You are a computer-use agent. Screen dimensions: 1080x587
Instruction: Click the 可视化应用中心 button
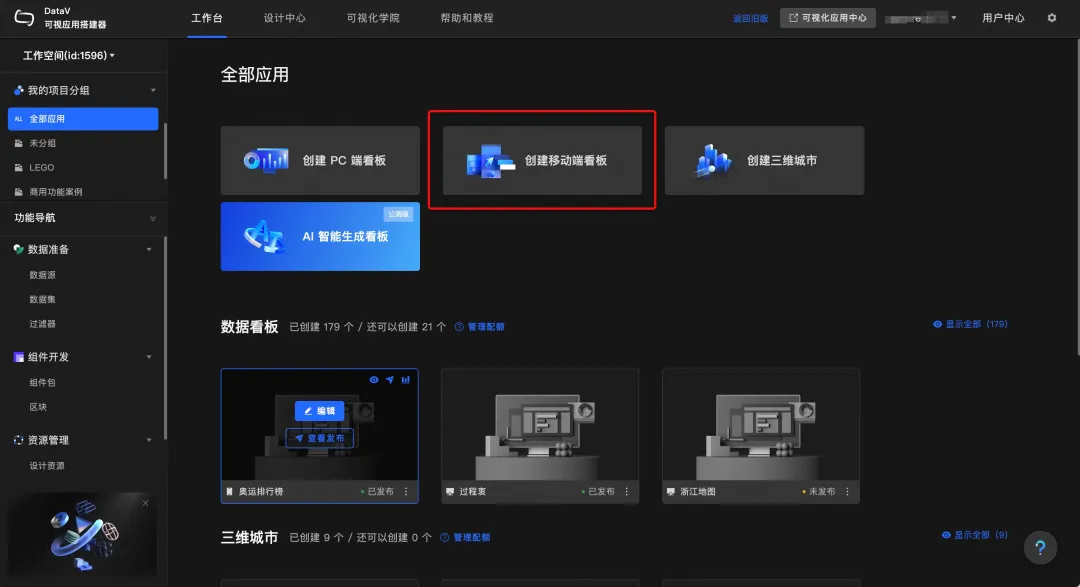[828, 18]
